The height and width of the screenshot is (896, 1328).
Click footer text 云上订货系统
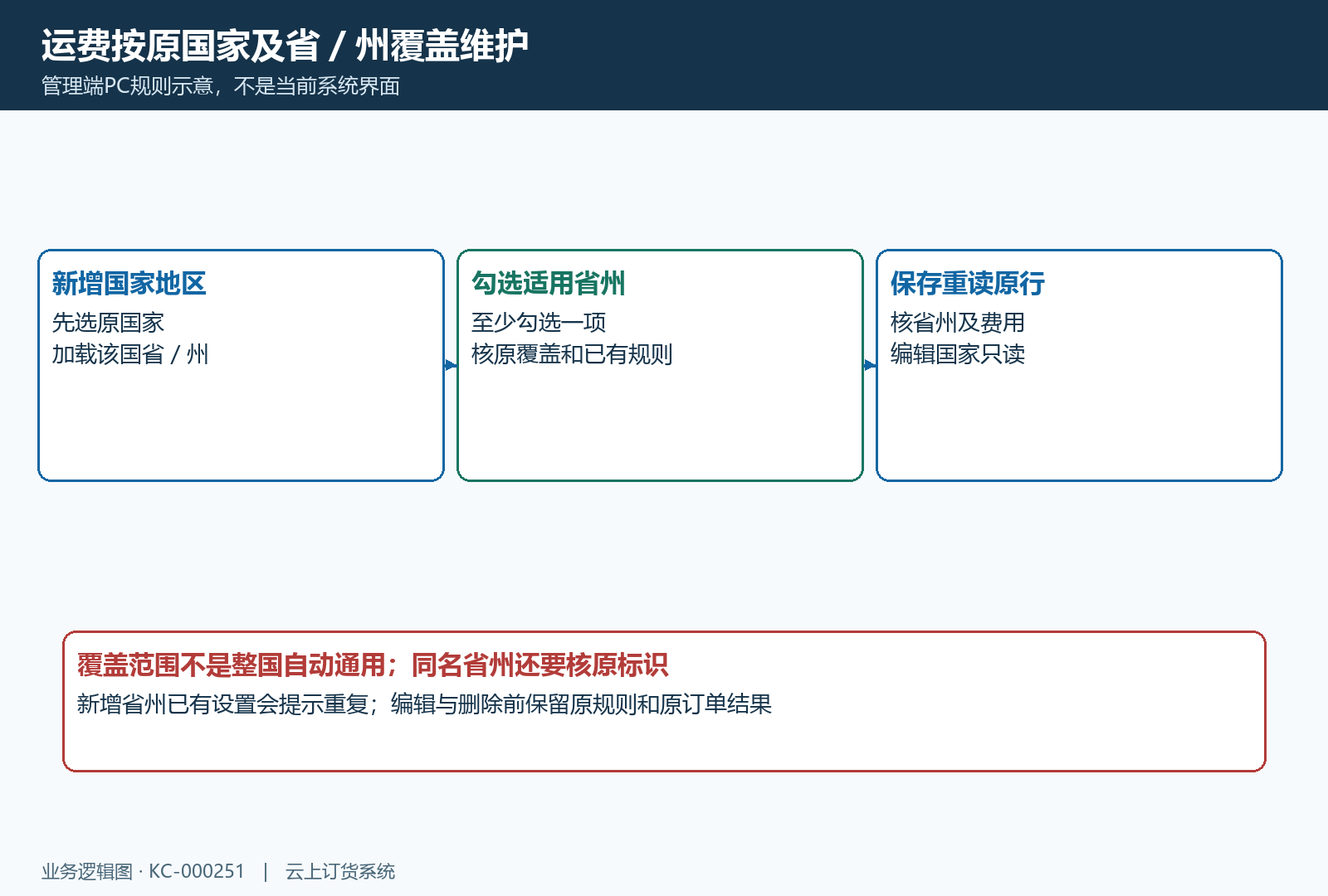click(x=340, y=871)
